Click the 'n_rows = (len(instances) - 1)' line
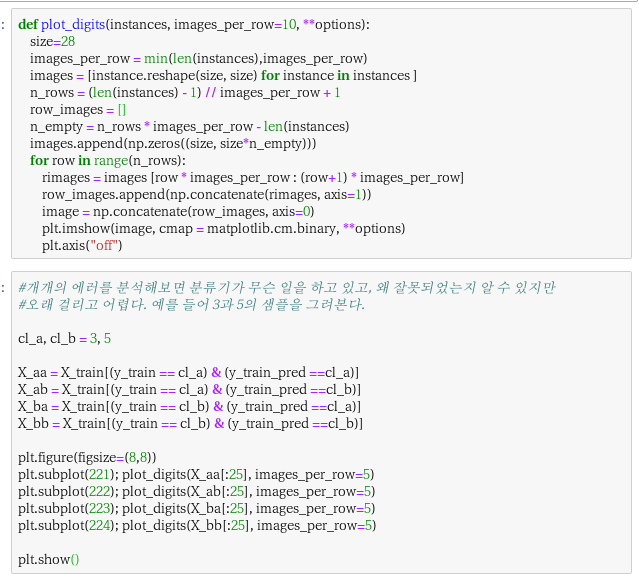Screen dimensions: 639x582 (x=185, y=93)
